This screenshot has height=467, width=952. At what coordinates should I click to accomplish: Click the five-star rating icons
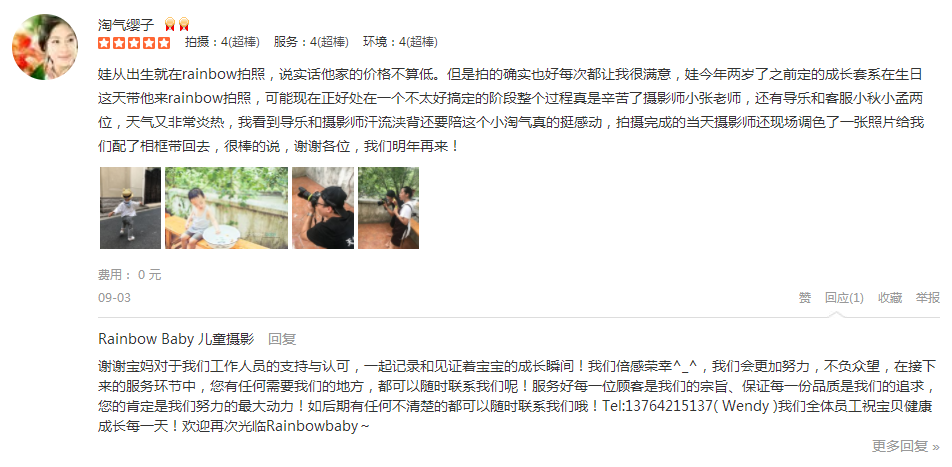coord(134,43)
